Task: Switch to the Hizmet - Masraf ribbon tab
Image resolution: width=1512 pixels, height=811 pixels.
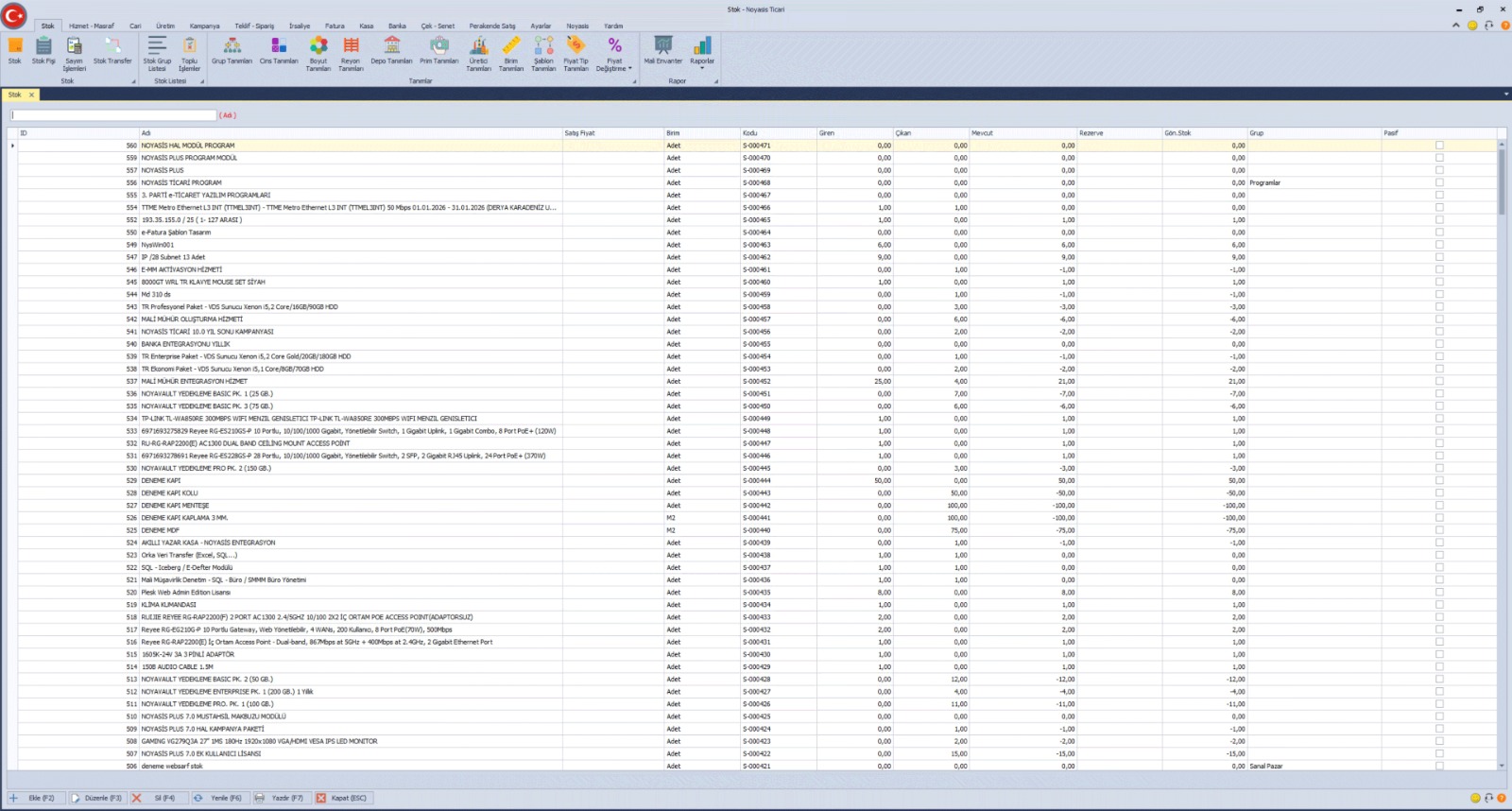Action: 92,26
